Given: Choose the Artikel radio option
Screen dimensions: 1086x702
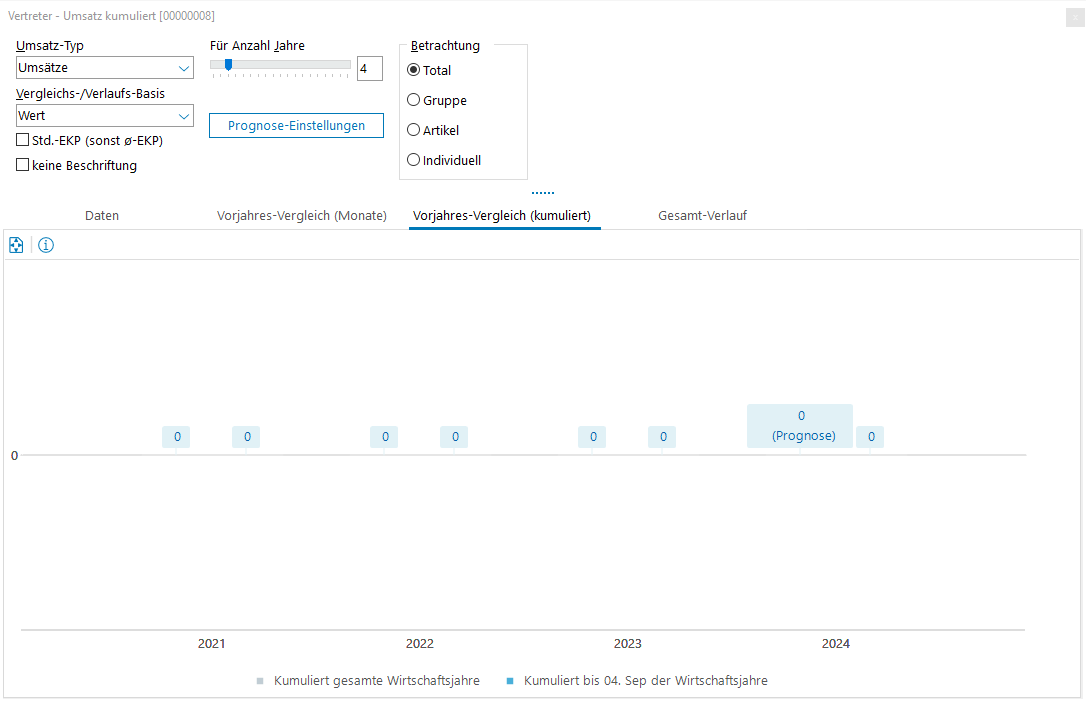Looking at the screenshot, I should click(x=414, y=130).
